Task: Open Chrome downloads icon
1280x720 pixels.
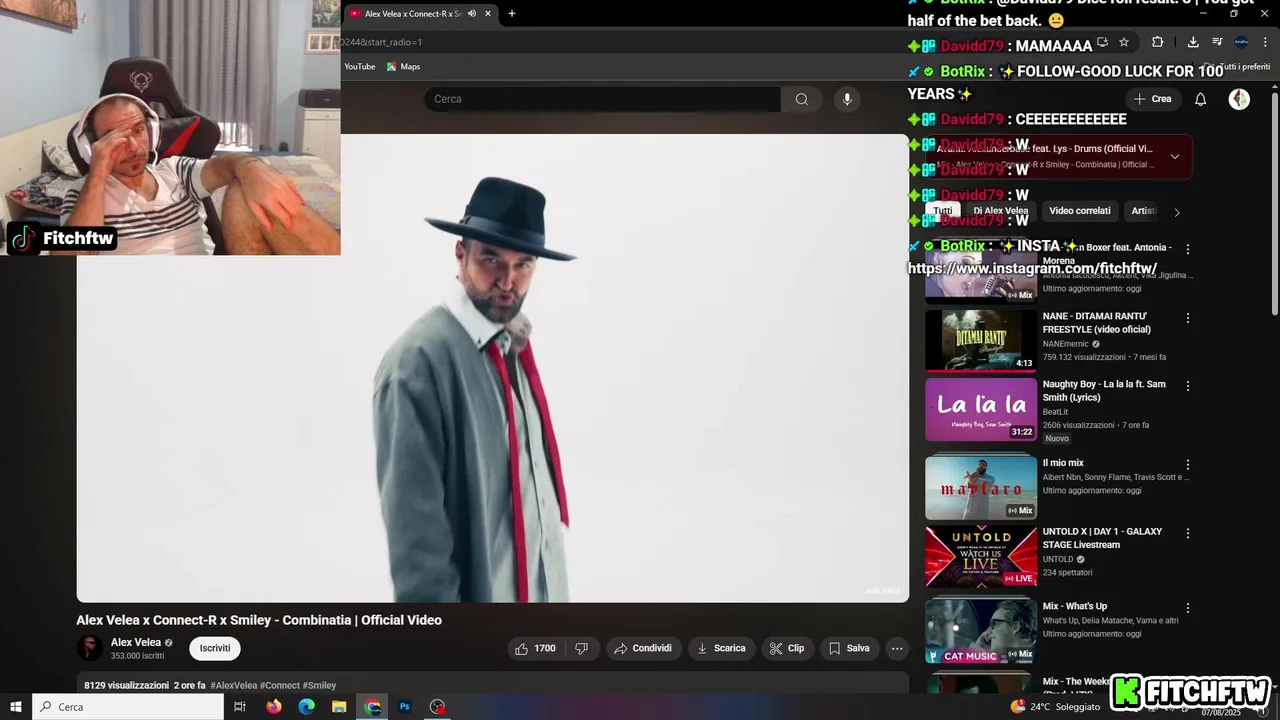Action: (1193, 42)
